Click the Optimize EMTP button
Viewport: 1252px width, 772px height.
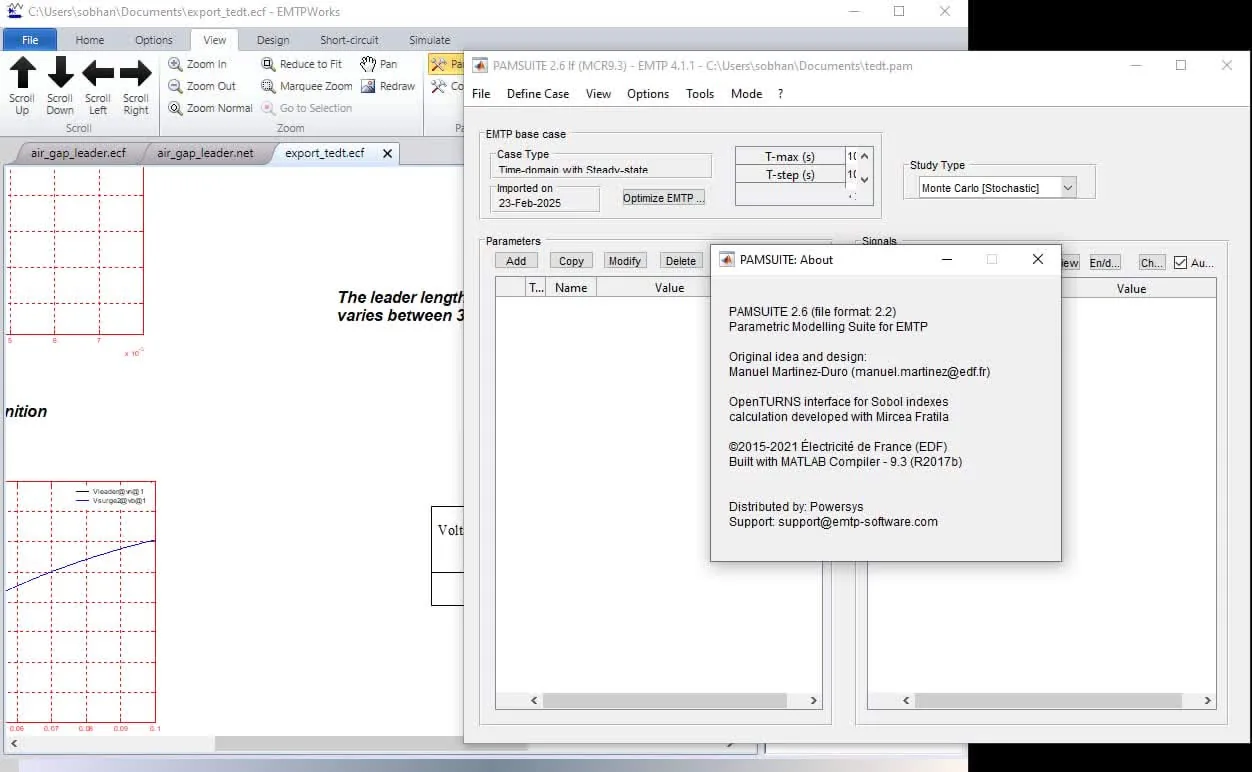pyautogui.click(x=664, y=198)
